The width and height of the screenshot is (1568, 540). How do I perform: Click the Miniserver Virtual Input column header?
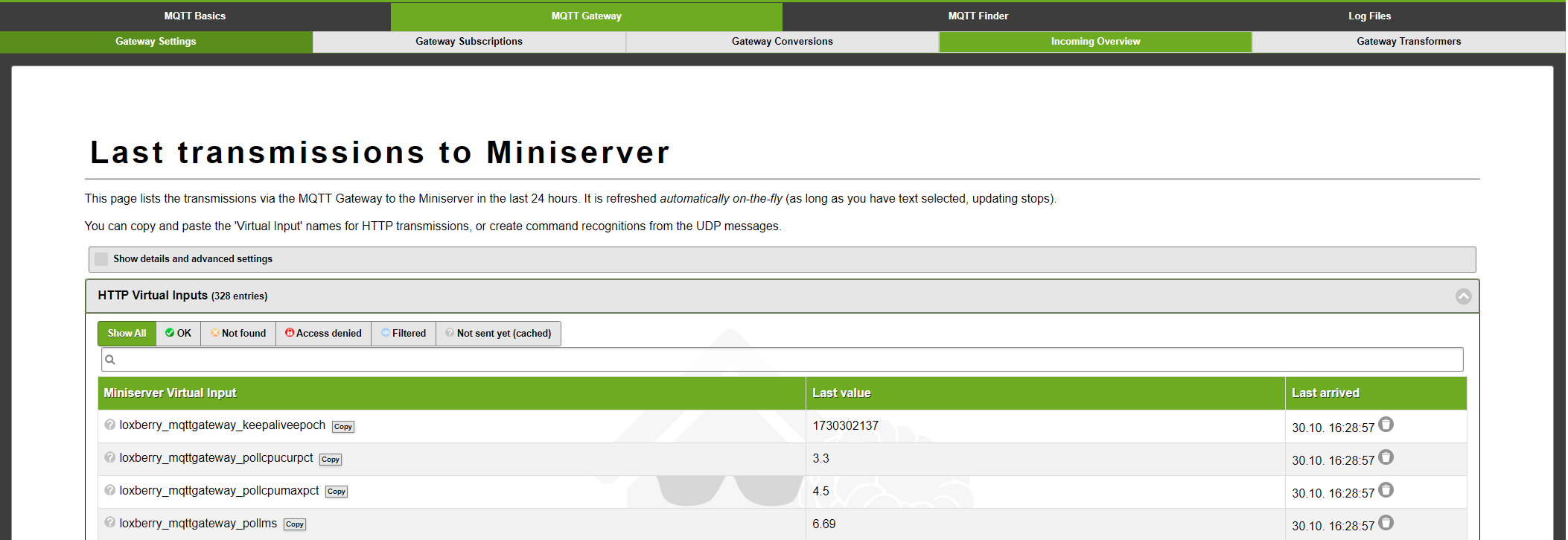pyautogui.click(x=452, y=393)
